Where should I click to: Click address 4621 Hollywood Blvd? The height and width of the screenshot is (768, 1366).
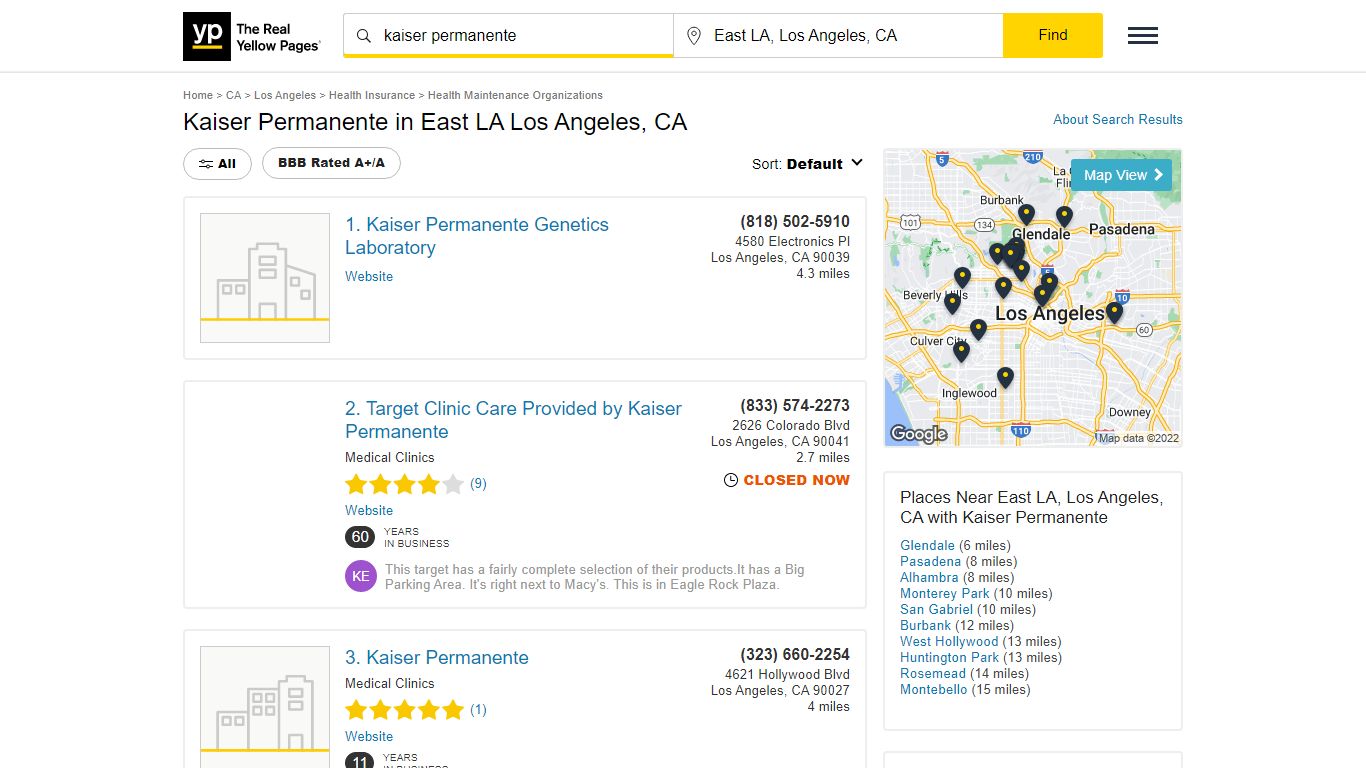coord(787,674)
